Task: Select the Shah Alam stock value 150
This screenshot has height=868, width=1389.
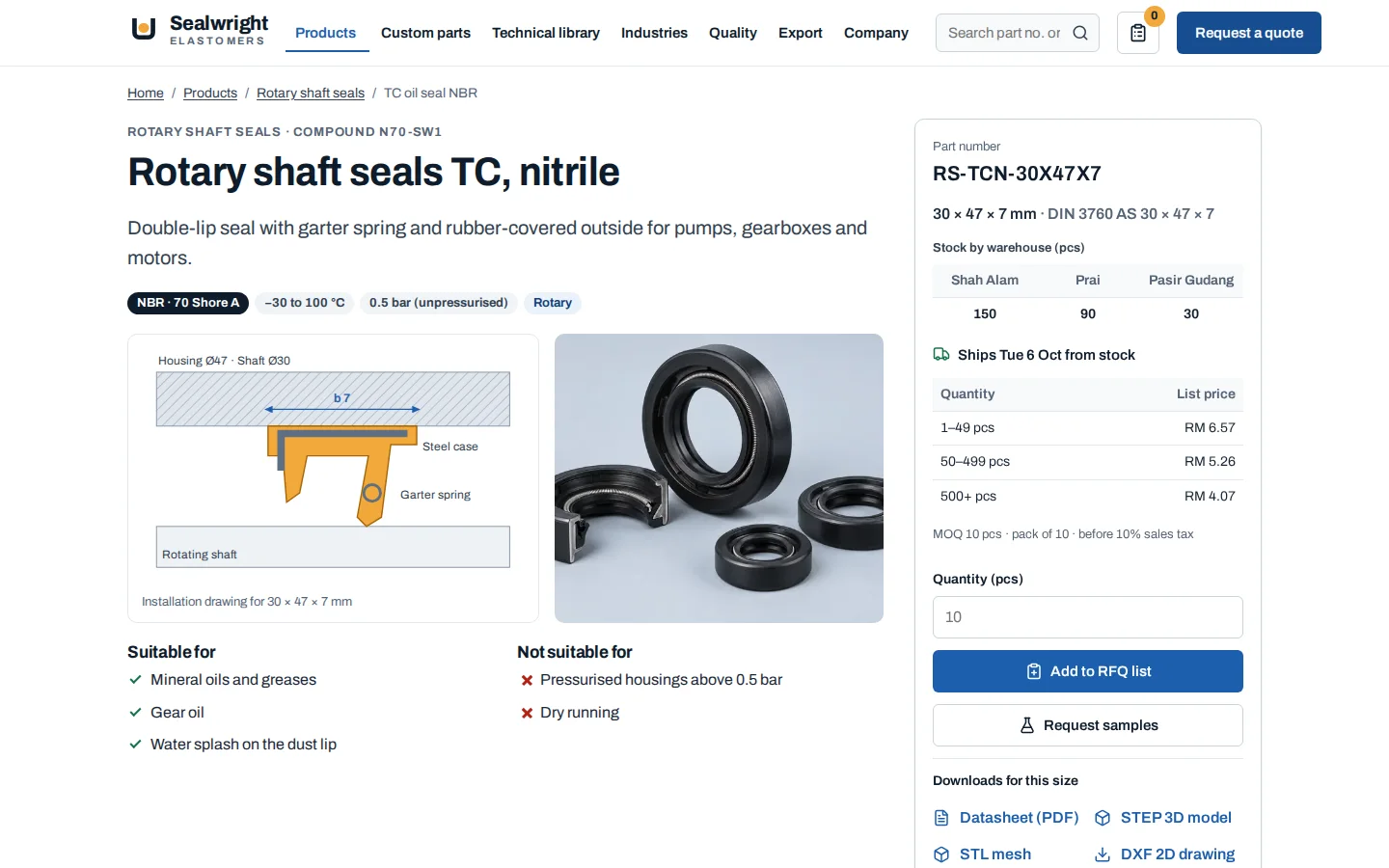Action: point(985,314)
